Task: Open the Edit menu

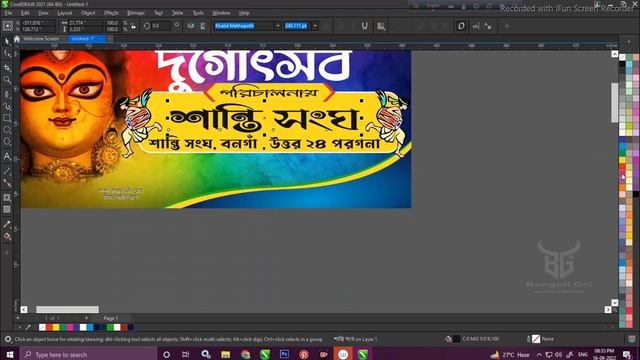Action: coord(25,13)
